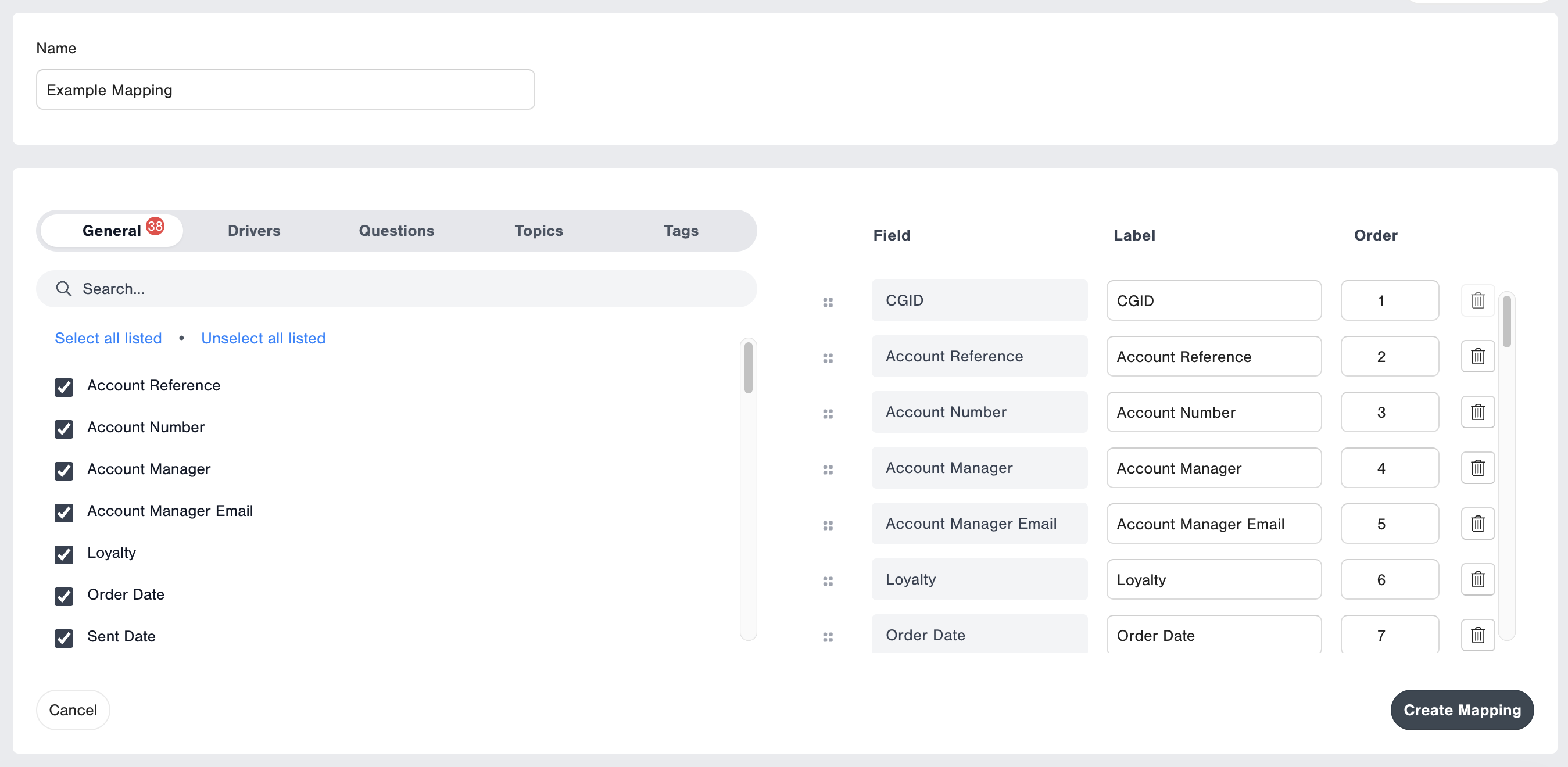Image resolution: width=1568 pixels, height=767 pixels.
Task: Switch to the Drivers tab
Action: point(254,231)
